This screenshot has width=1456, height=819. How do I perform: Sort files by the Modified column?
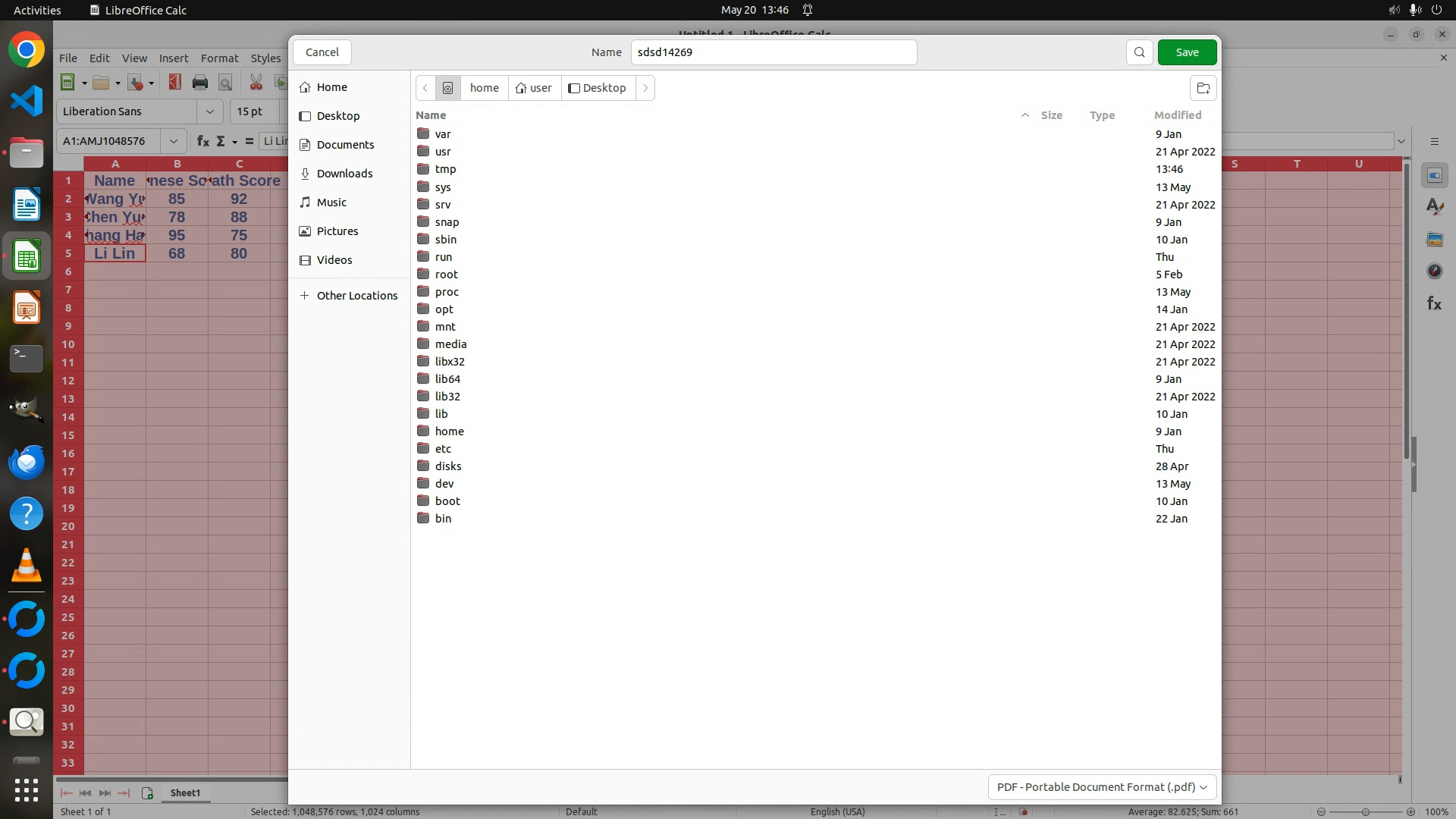[1177, 115]
